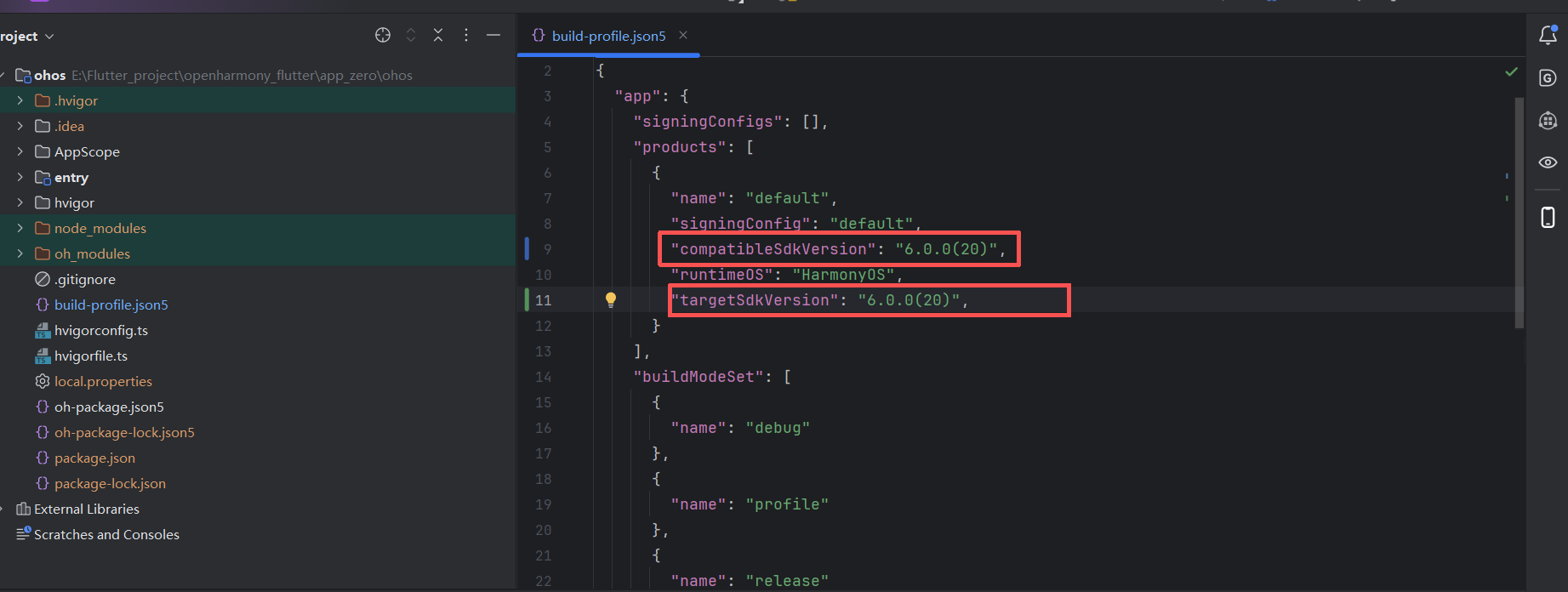The image size is (1568, 592).
Task: Click the "products" key text
Action: click(x=680, y=147)
